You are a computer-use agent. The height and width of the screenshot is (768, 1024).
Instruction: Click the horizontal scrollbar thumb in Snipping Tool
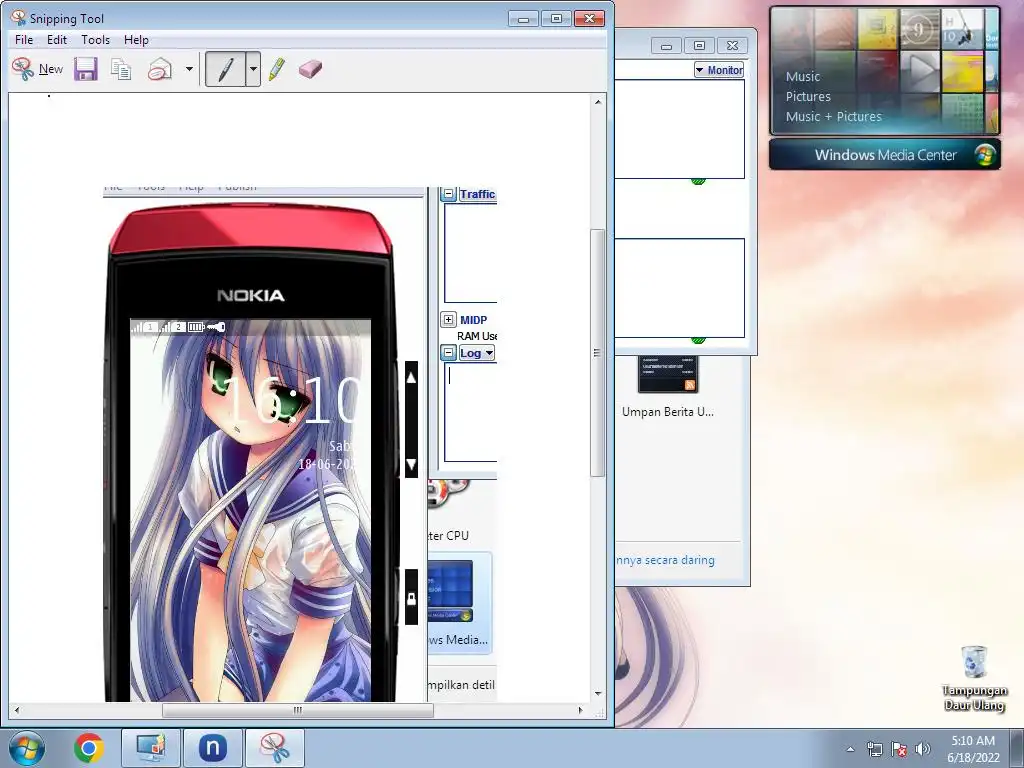click(298, 710)
